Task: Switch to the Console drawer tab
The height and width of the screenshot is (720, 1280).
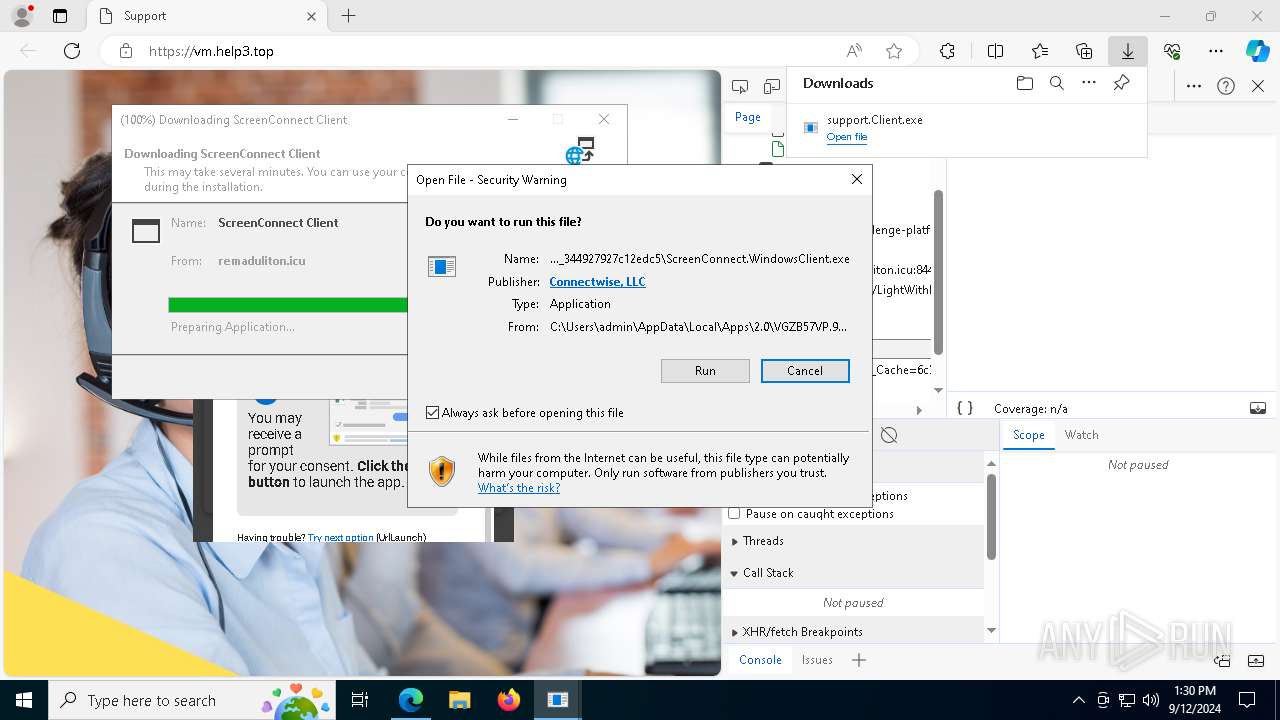Action: pyautogui.click(x=760, y=660)
